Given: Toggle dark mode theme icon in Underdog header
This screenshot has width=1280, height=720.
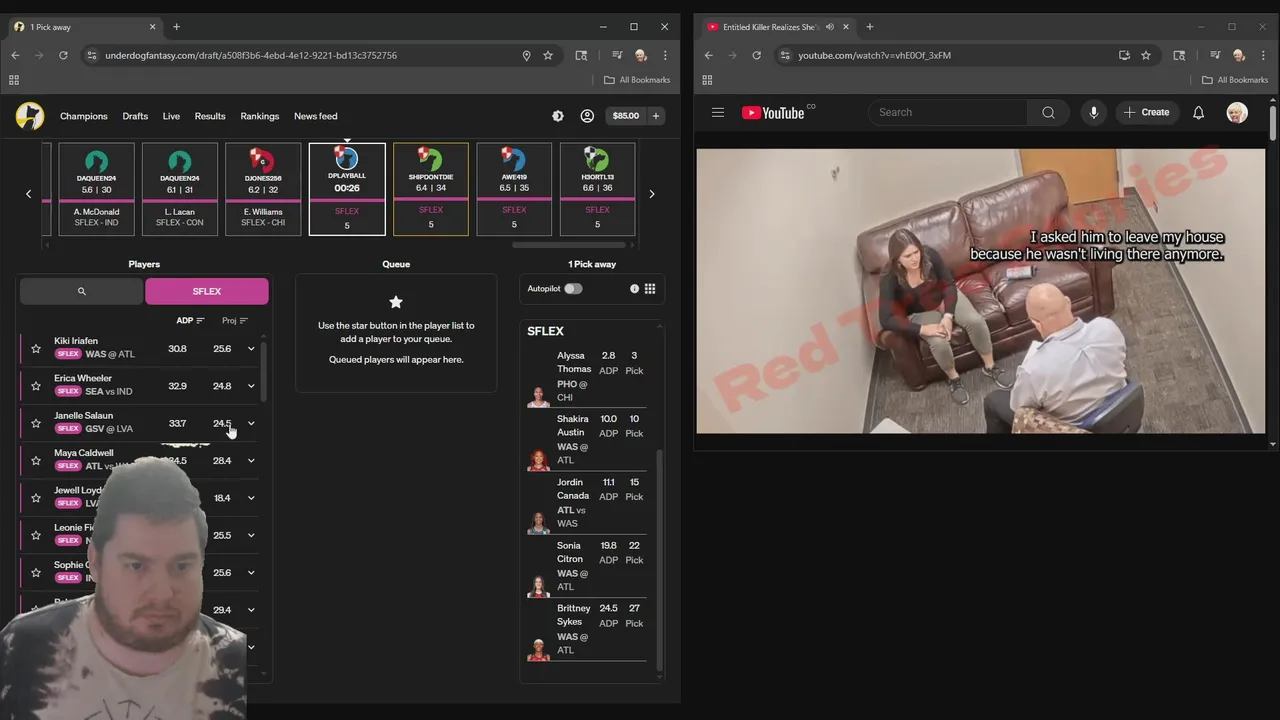Looking at the screenshot, I should click(x=558, y=116).
